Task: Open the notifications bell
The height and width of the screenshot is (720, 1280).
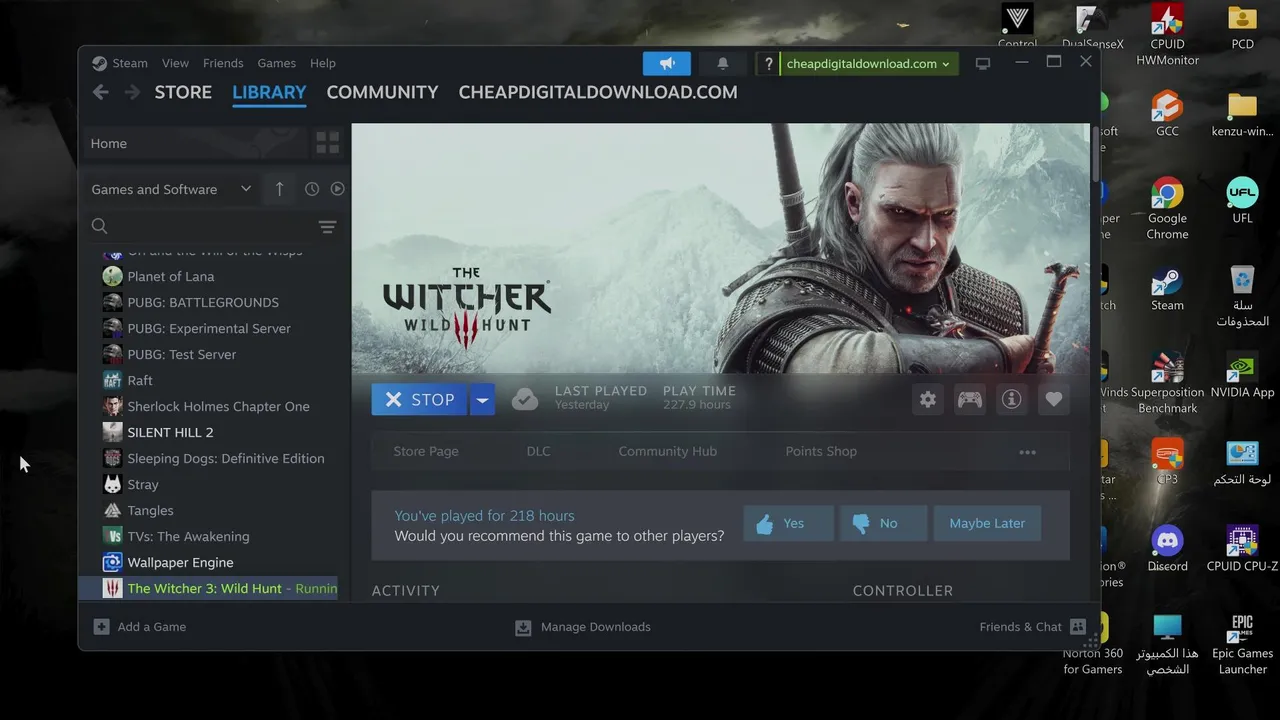Action: click(x=722, y=63)
